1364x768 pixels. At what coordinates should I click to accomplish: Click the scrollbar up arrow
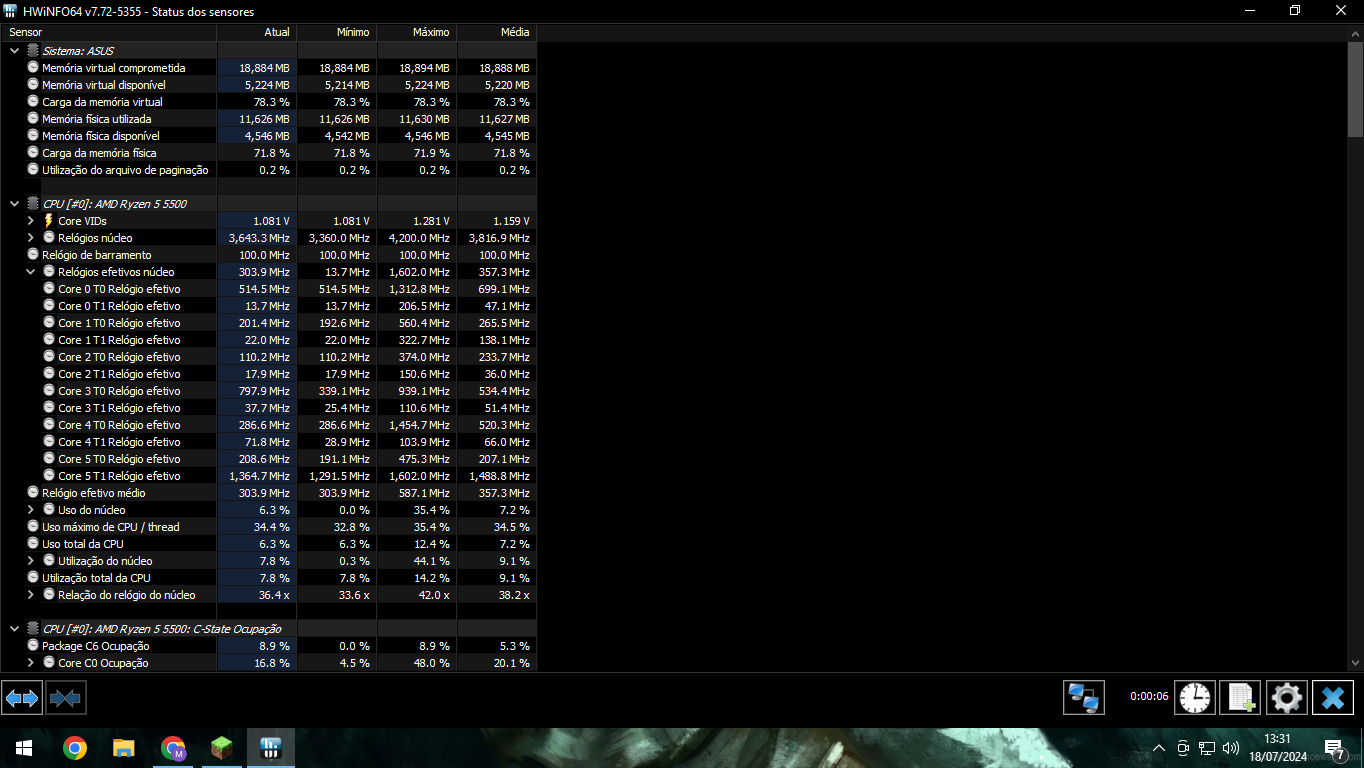pyautogui.click(x=1355, y=33)
